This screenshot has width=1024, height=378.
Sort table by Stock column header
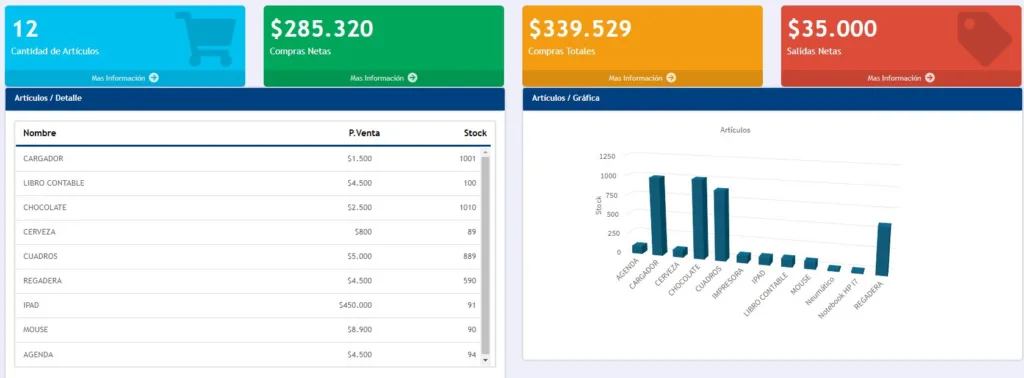475,133
